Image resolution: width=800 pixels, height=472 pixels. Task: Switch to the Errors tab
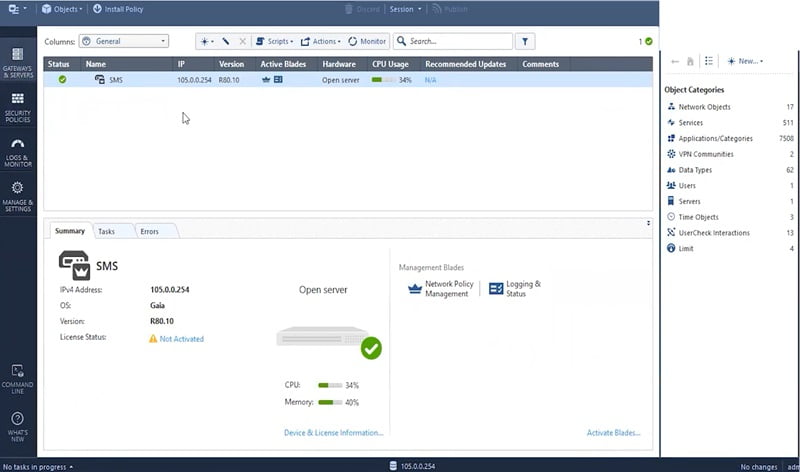coord(149,231)
